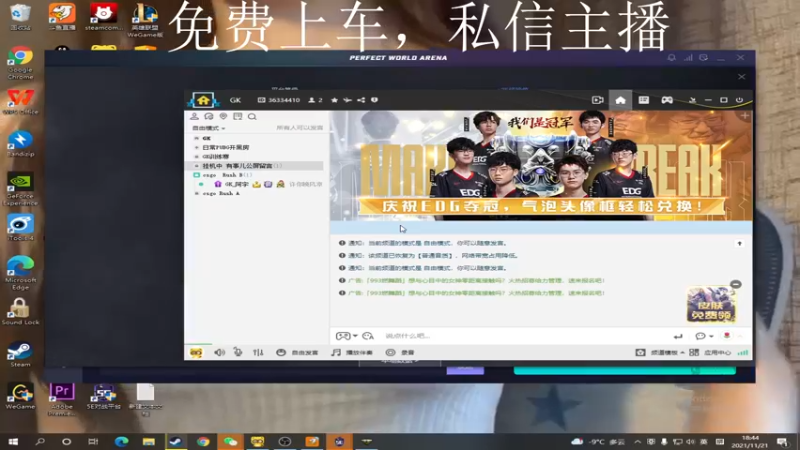The width and height of the screenshot is (800, 450).
Task: Open the 频道模板 channel template dropdown
Action: [x=660, y=353]
